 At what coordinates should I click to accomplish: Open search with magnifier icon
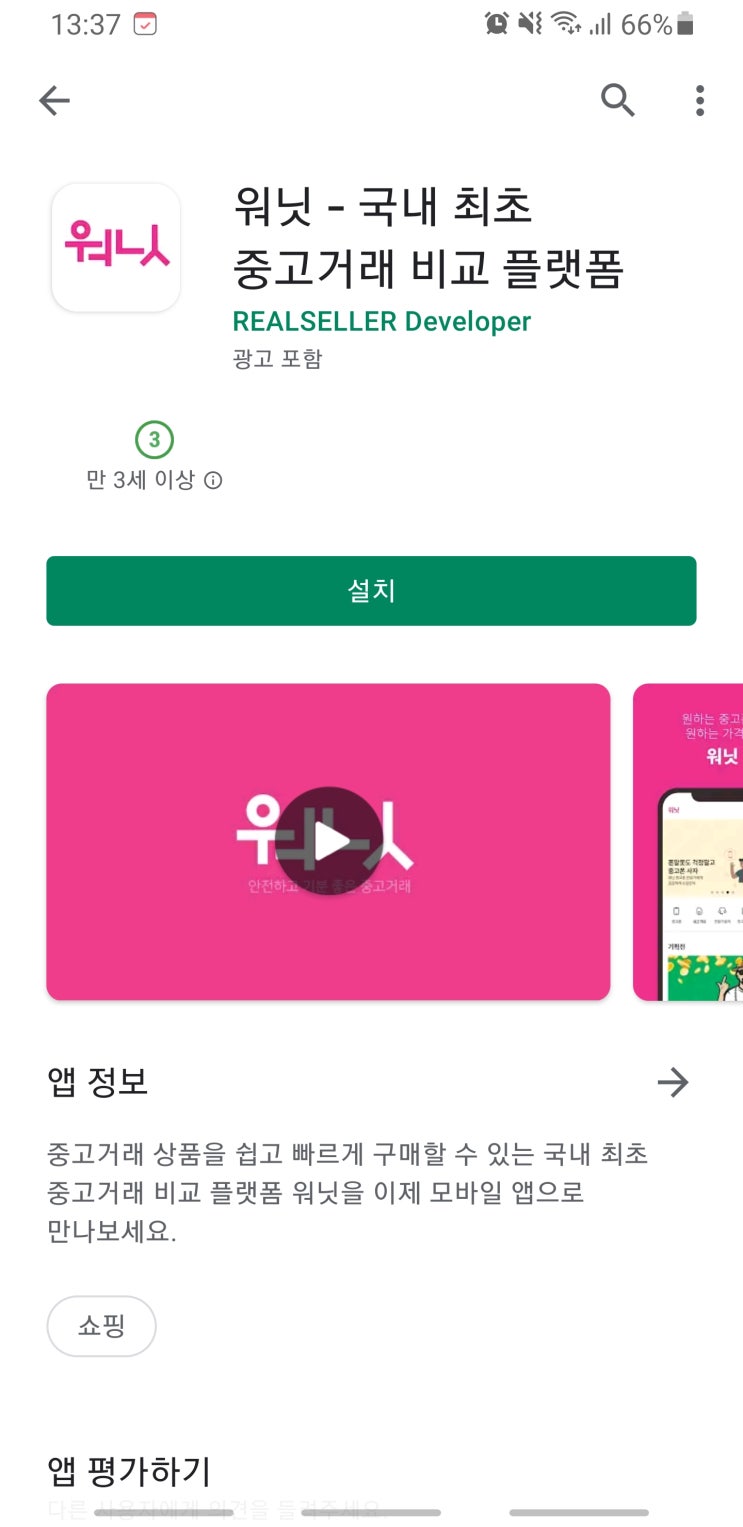click(617, 100)
